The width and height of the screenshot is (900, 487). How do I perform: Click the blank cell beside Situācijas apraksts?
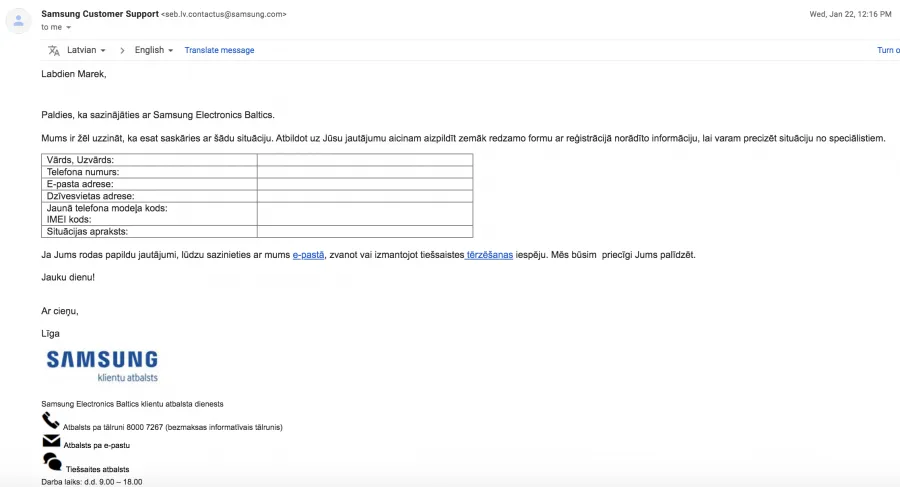tap(365, 231)
